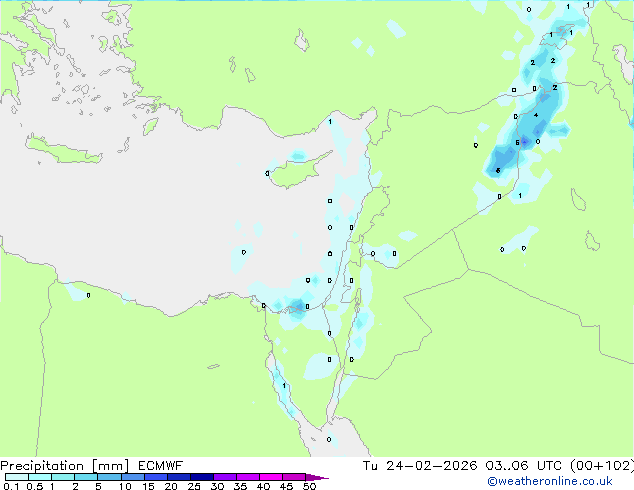Choose the 20–25 mm legend color box

coord(179,477)
